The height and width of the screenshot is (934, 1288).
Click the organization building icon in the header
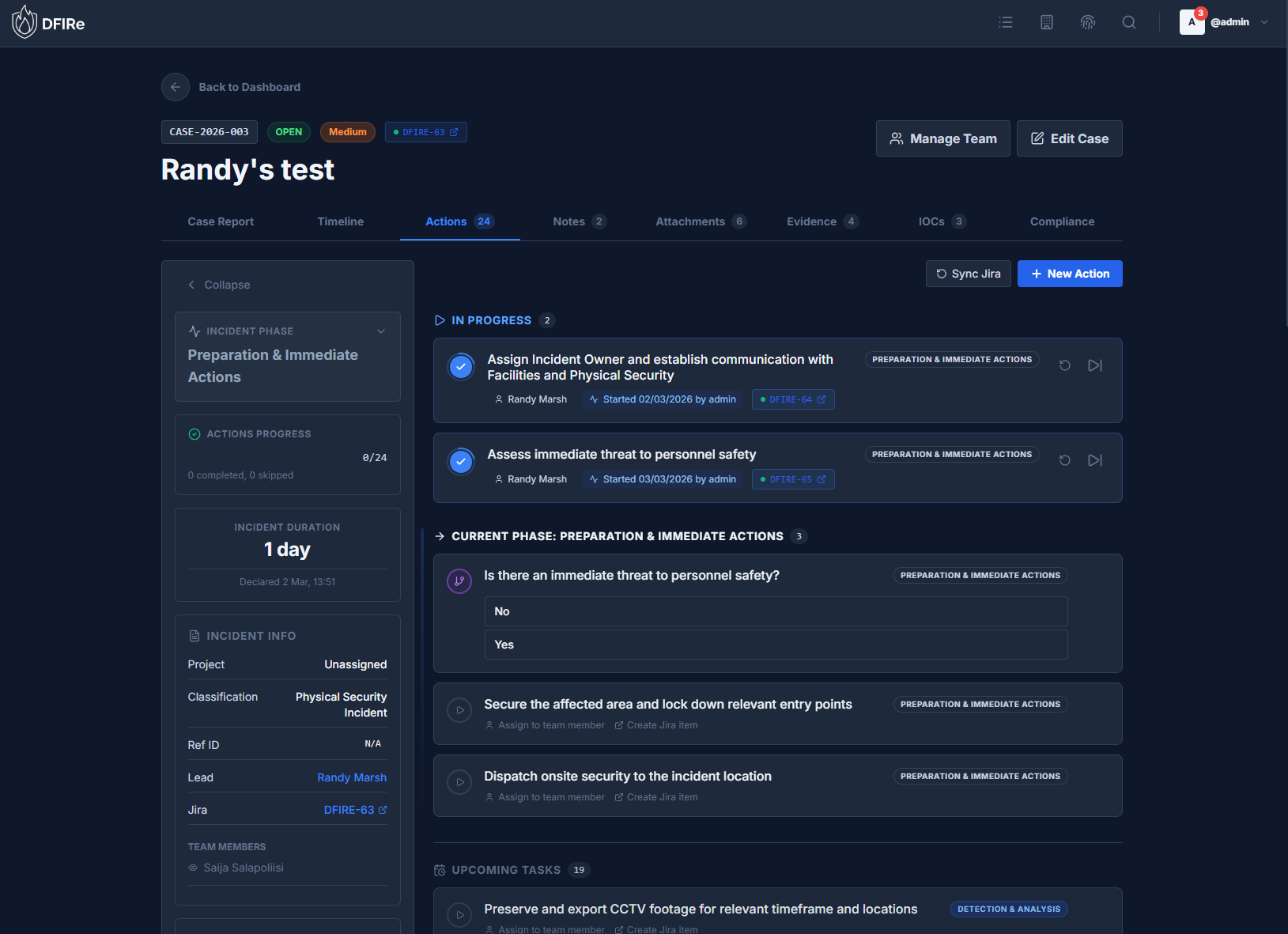(x=1047, y=22)
